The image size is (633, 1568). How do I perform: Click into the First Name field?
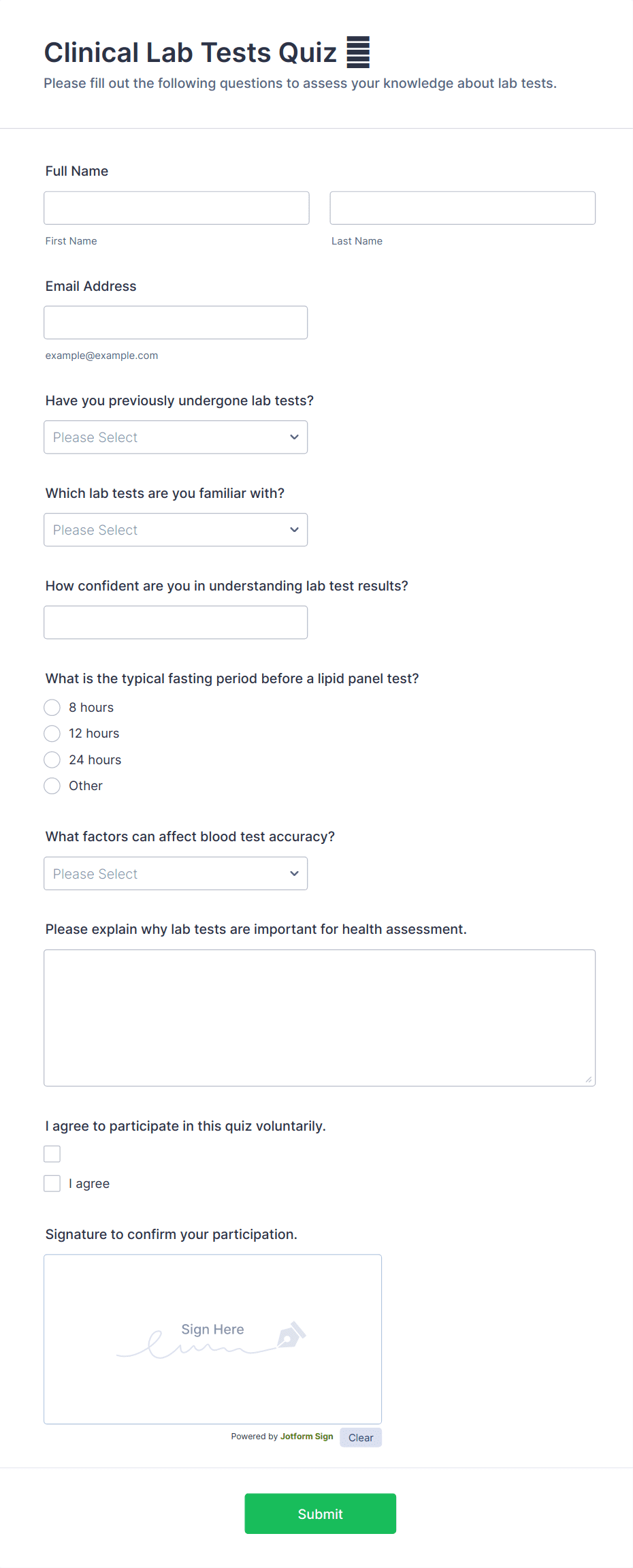(176, 208)
